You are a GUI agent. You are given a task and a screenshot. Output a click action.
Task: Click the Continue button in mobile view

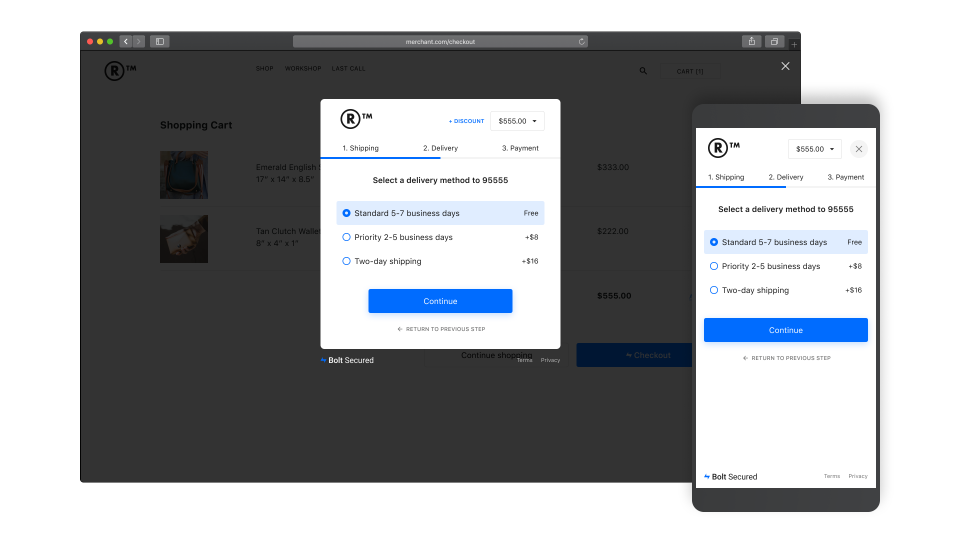(x=786, y=330)
